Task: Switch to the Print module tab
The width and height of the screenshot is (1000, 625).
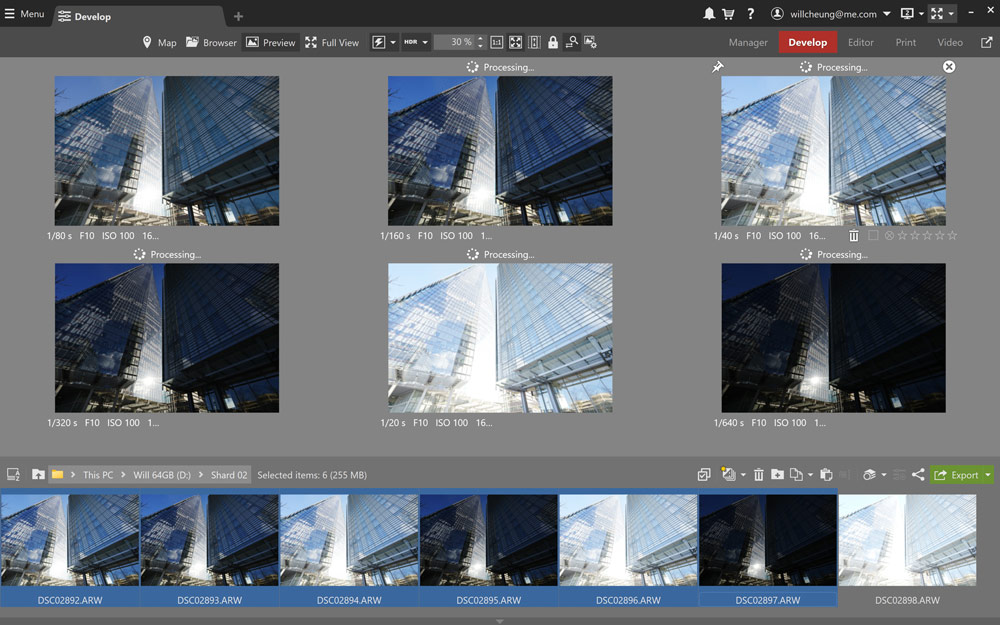Action: coord(906,42)
